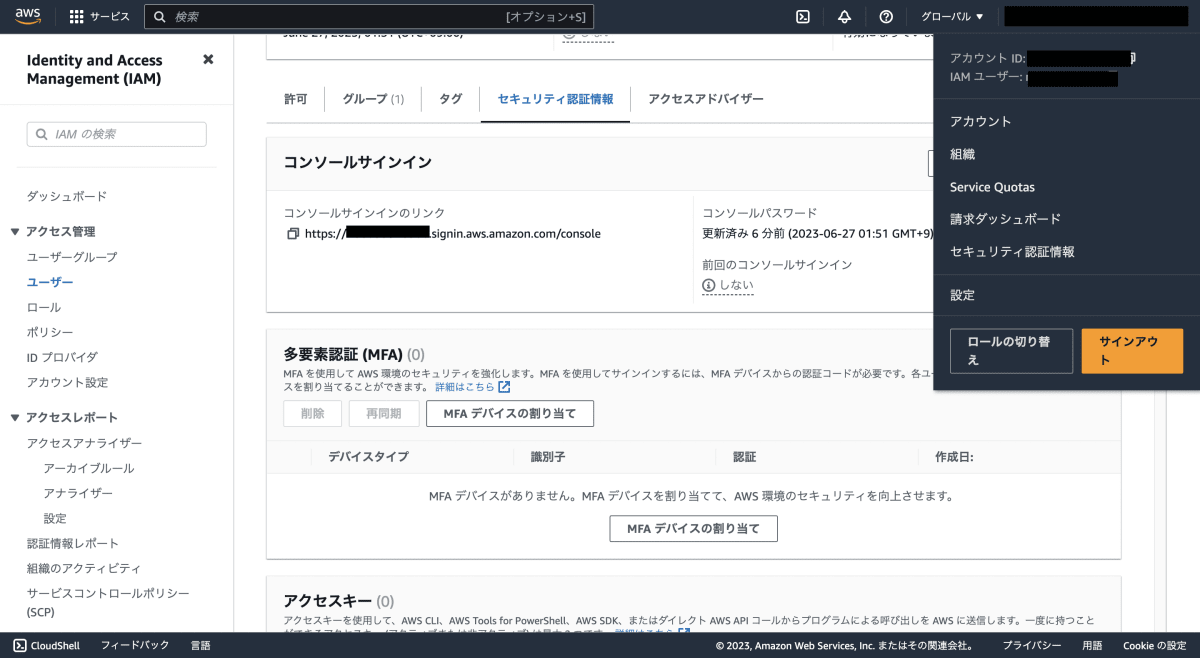Open the notifications bell icon
Screen dimensions: 1200x658
[844, 17]
